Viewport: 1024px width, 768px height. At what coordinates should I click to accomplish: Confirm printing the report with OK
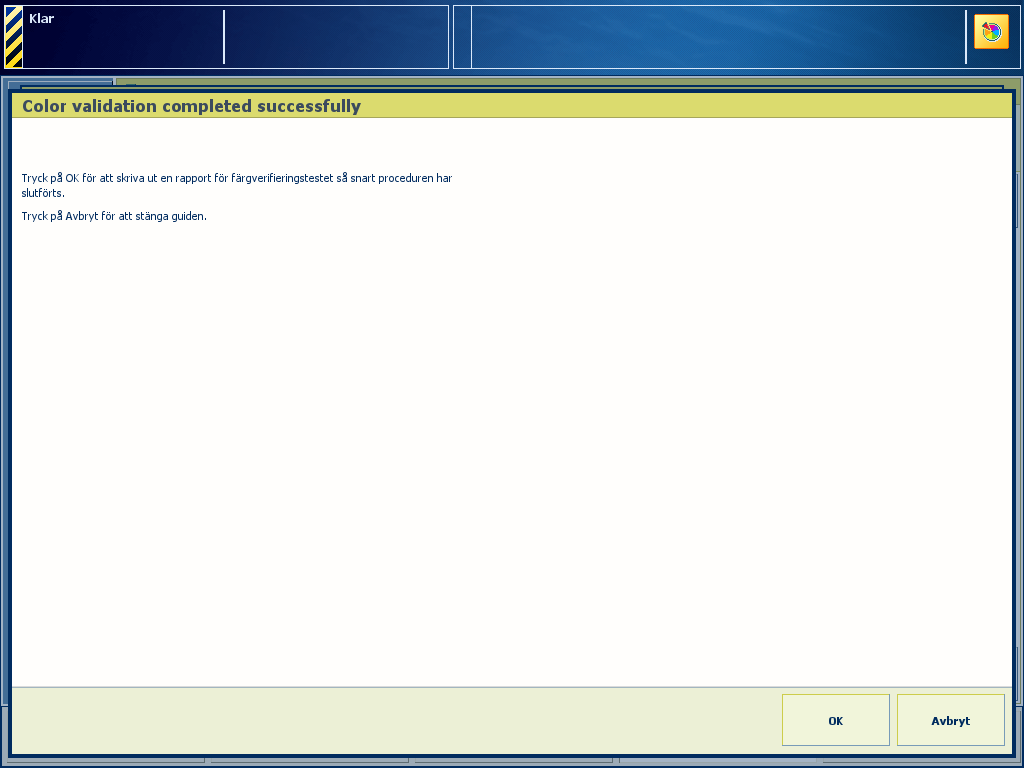coord(835,720)
